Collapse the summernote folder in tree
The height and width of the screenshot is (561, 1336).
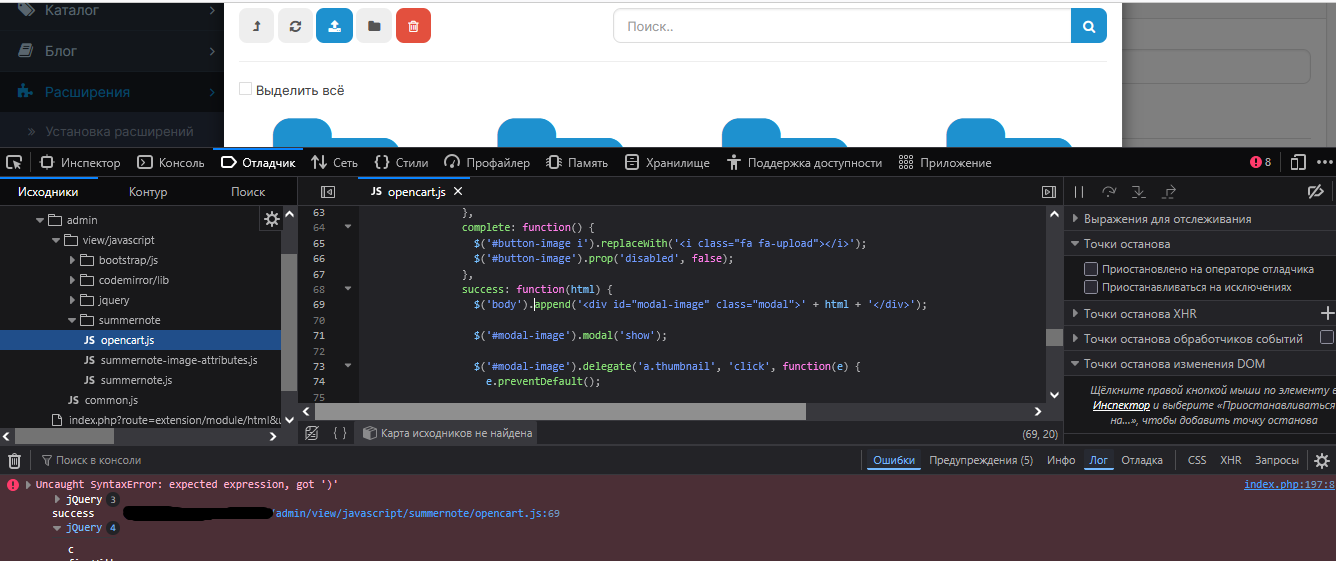73,320
